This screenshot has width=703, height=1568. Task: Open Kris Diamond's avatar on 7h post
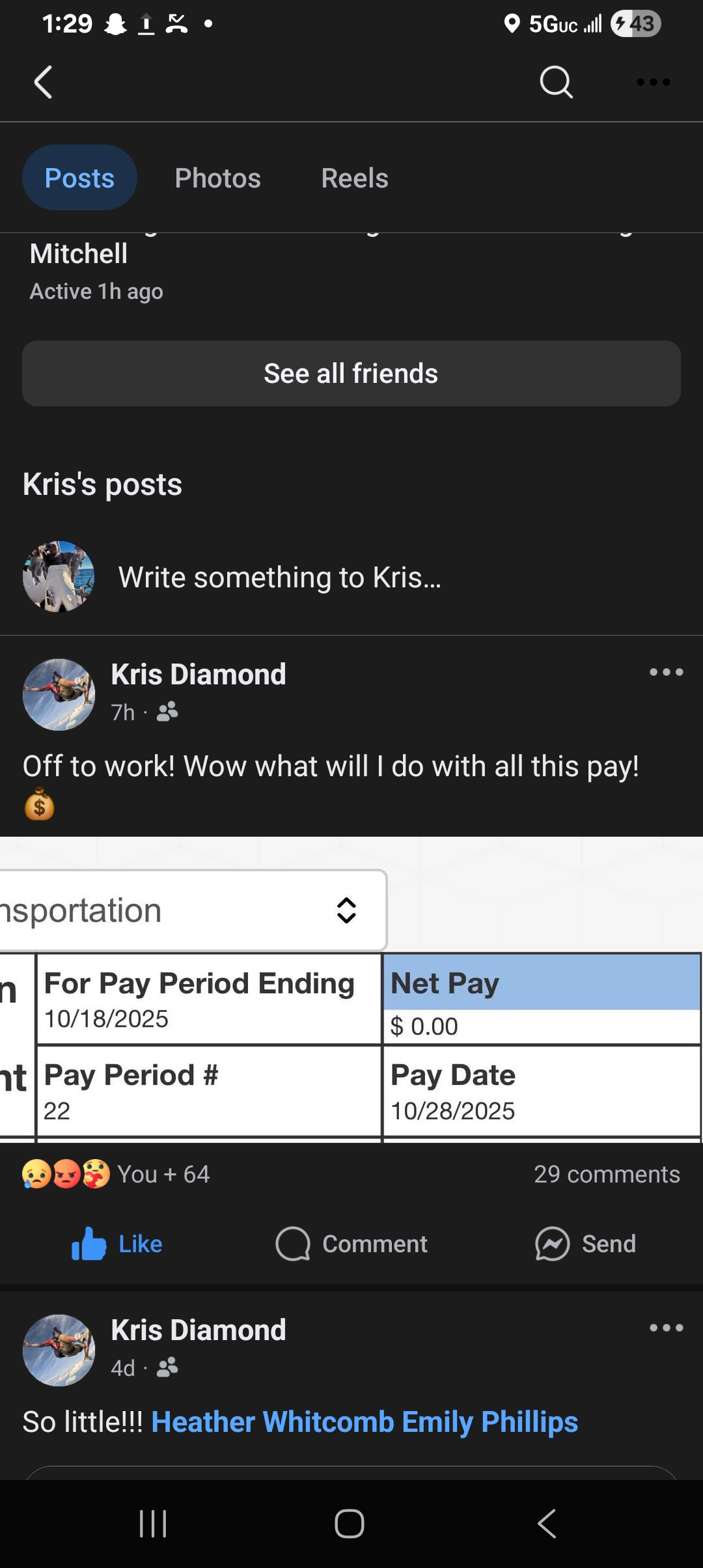pos(59,694)
